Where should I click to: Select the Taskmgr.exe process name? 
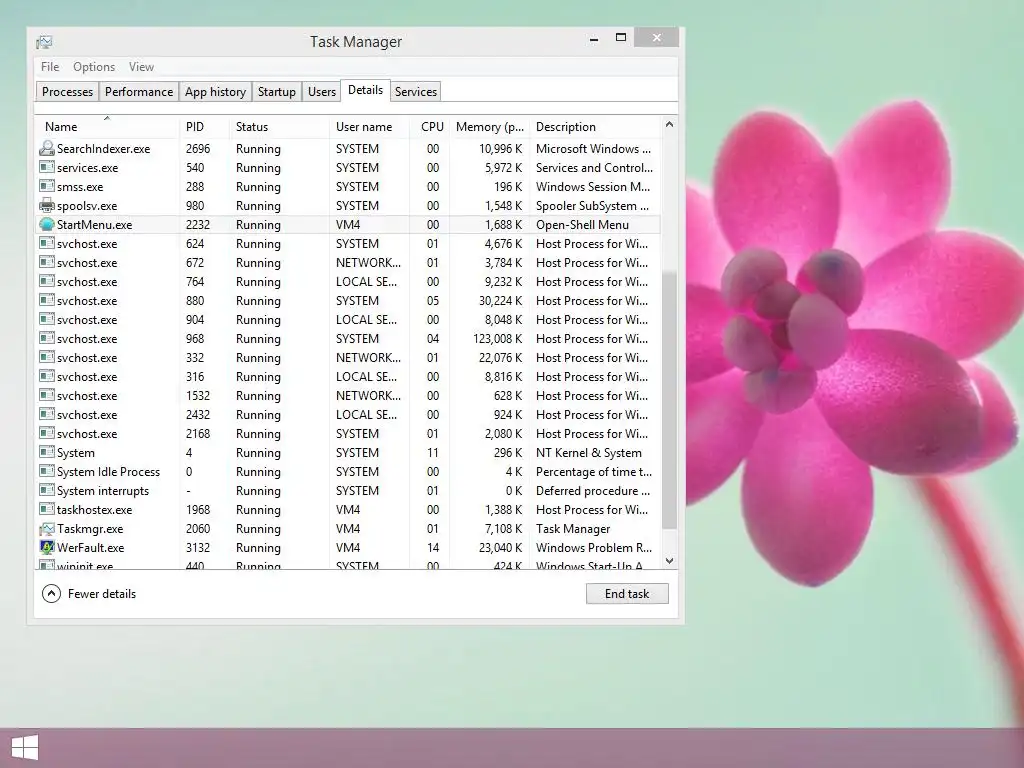point(89,528)
